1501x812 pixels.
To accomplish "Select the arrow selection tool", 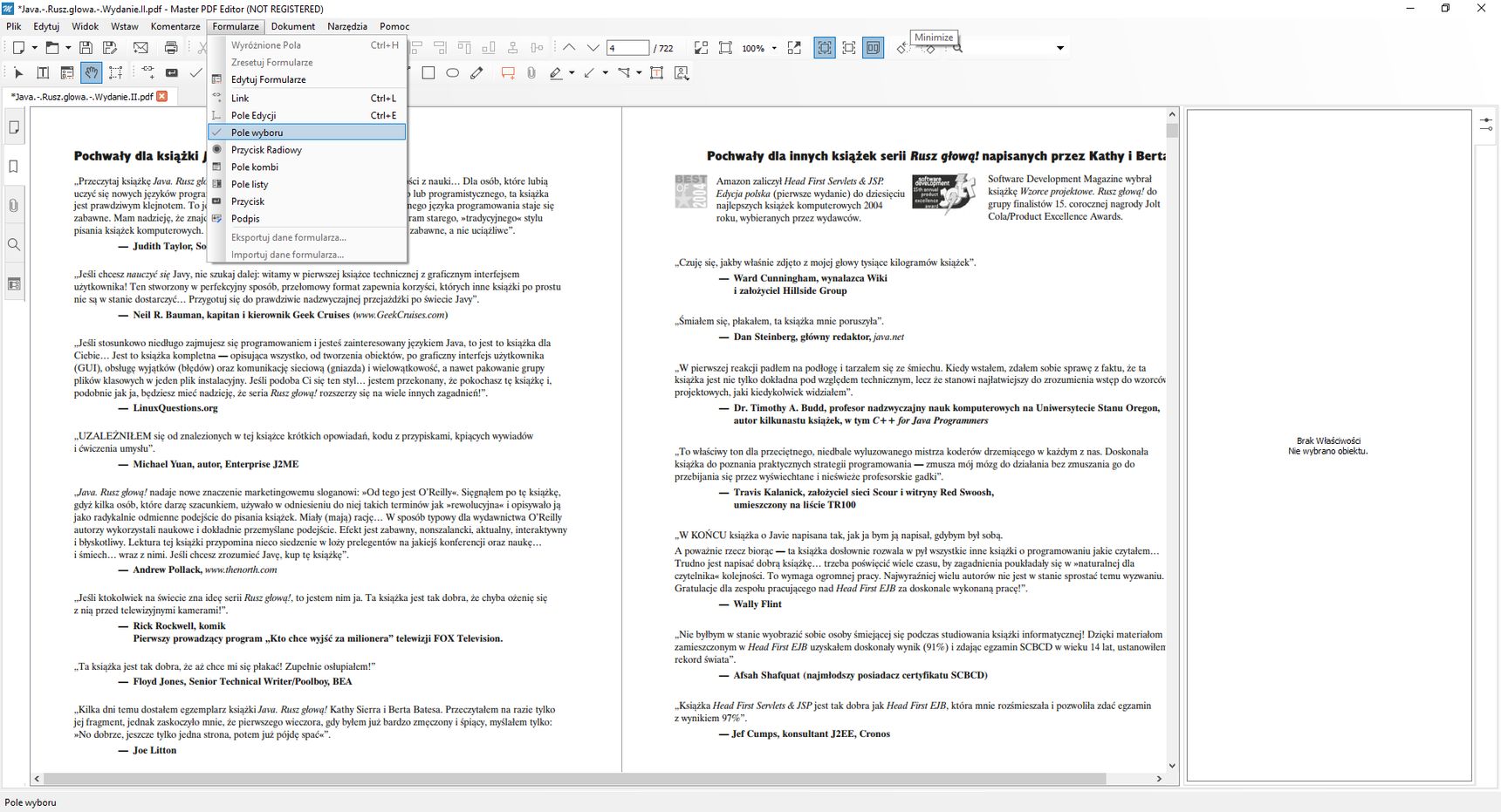I will click(x=18, y=73).
